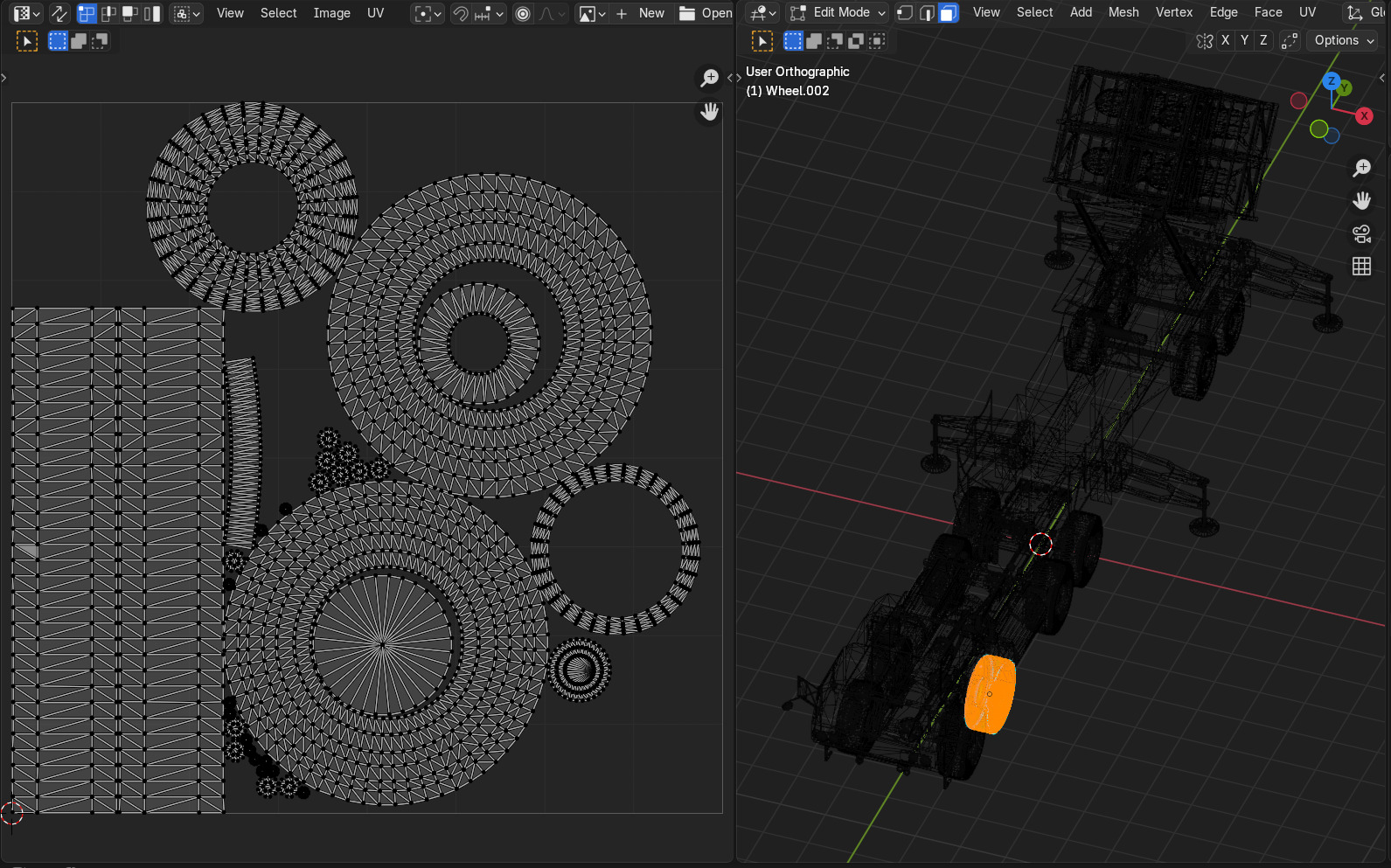Screen dimensions: 1391x868
Task: Open the 3D viewport editor type dropdown
Action: click(762, 12)
